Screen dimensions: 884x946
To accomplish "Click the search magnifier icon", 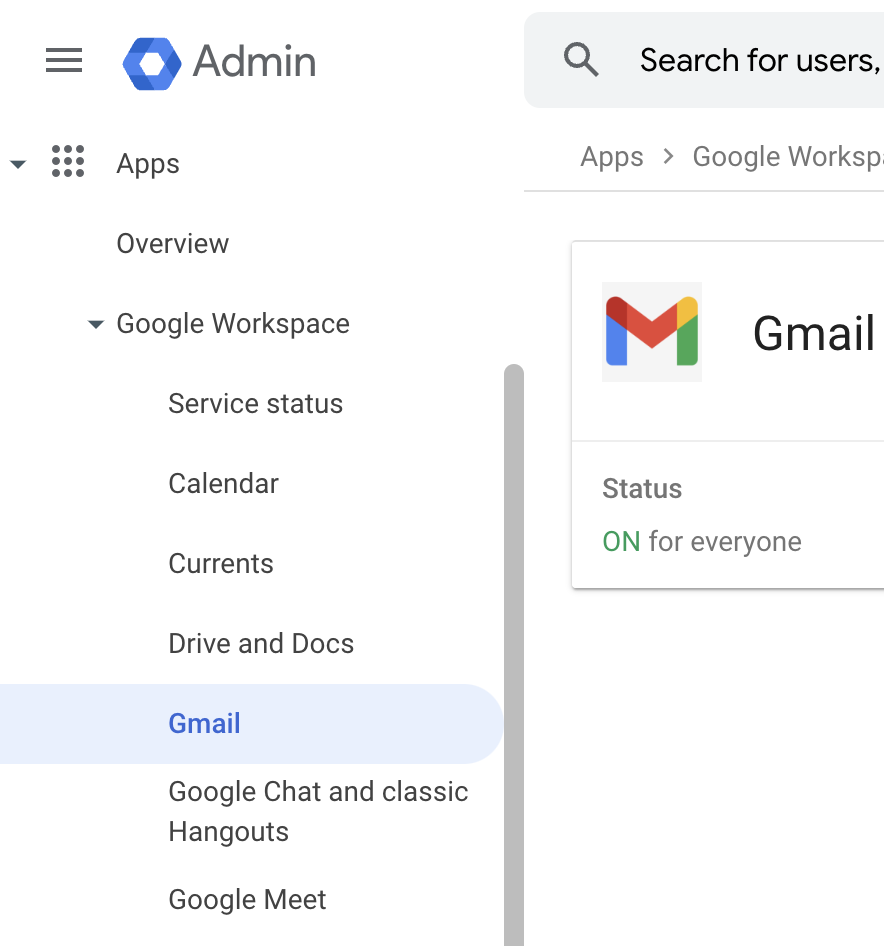I will 581,60.
